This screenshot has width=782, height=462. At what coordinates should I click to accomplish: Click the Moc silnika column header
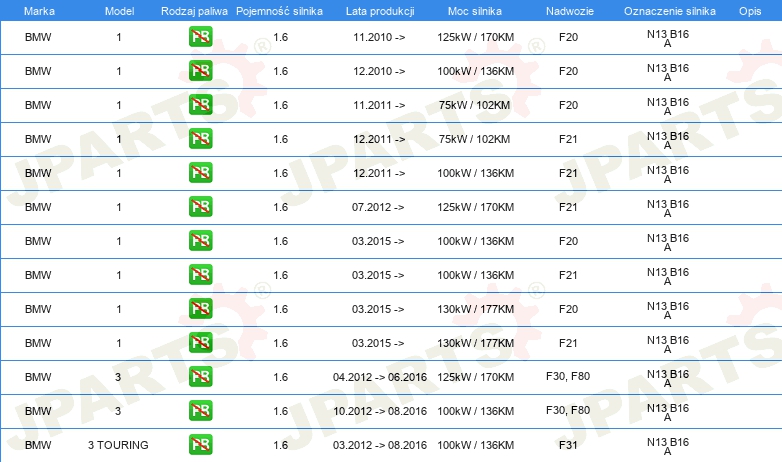point(475,11)
